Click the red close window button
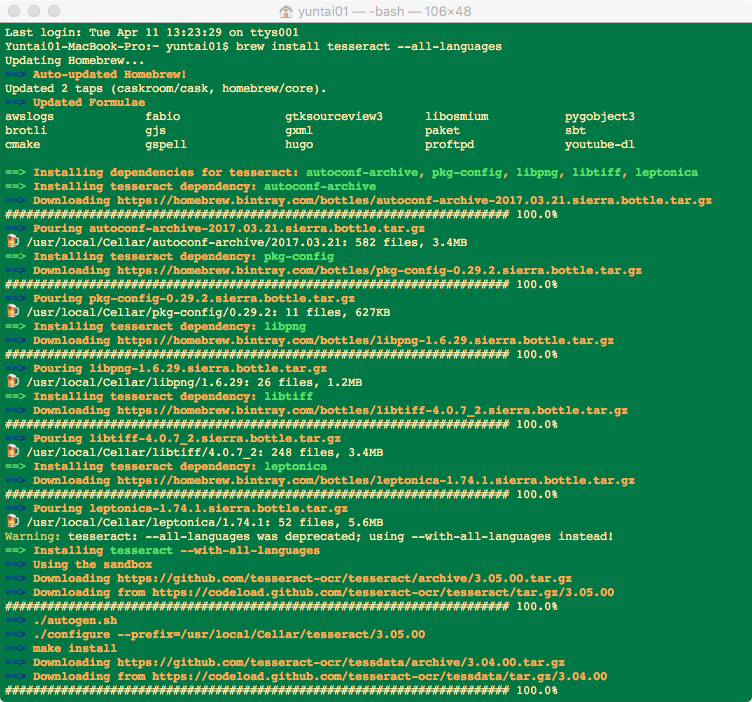 pyautogui.click(x=14, y=11)
